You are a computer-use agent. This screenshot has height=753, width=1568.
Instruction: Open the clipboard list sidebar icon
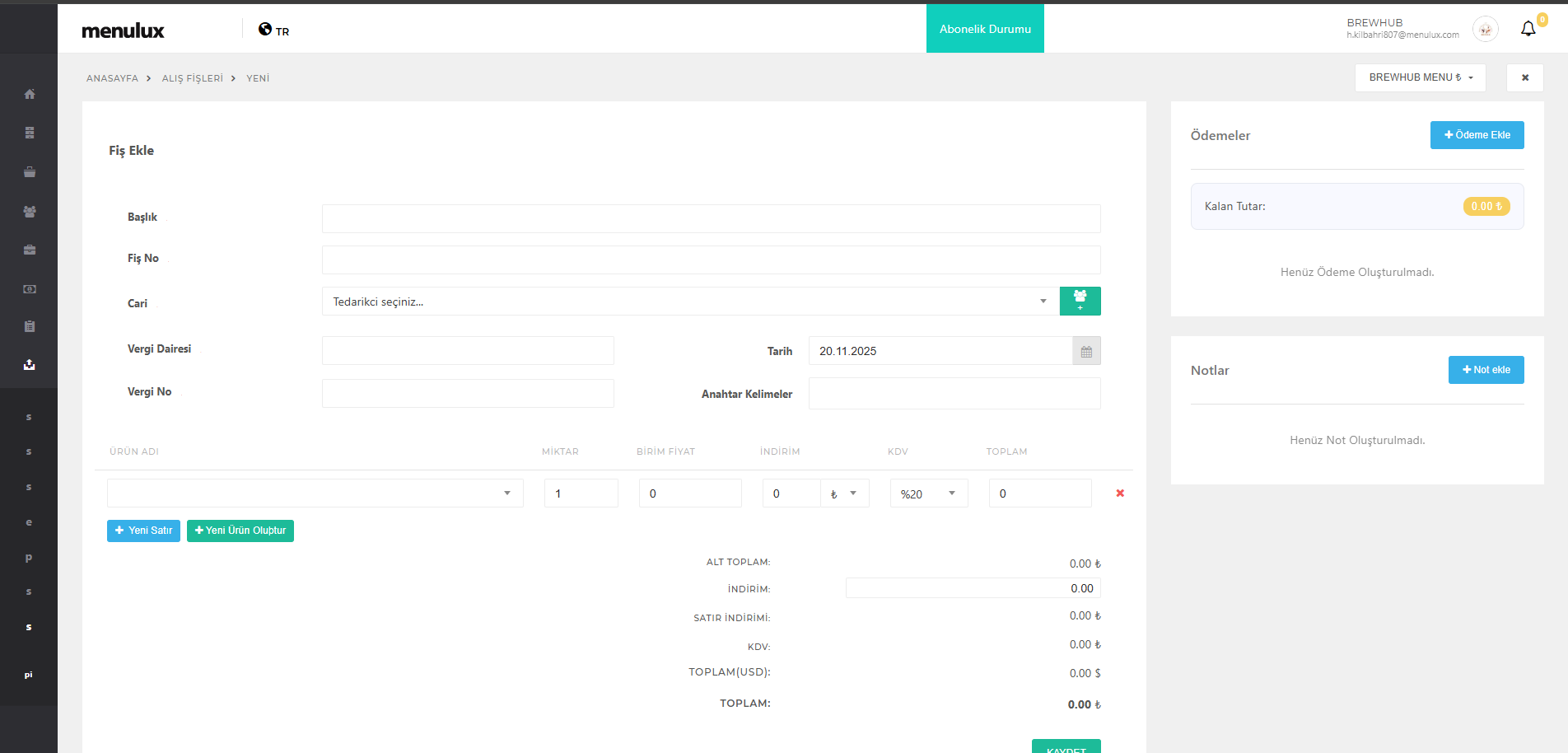tap(30, 326)
